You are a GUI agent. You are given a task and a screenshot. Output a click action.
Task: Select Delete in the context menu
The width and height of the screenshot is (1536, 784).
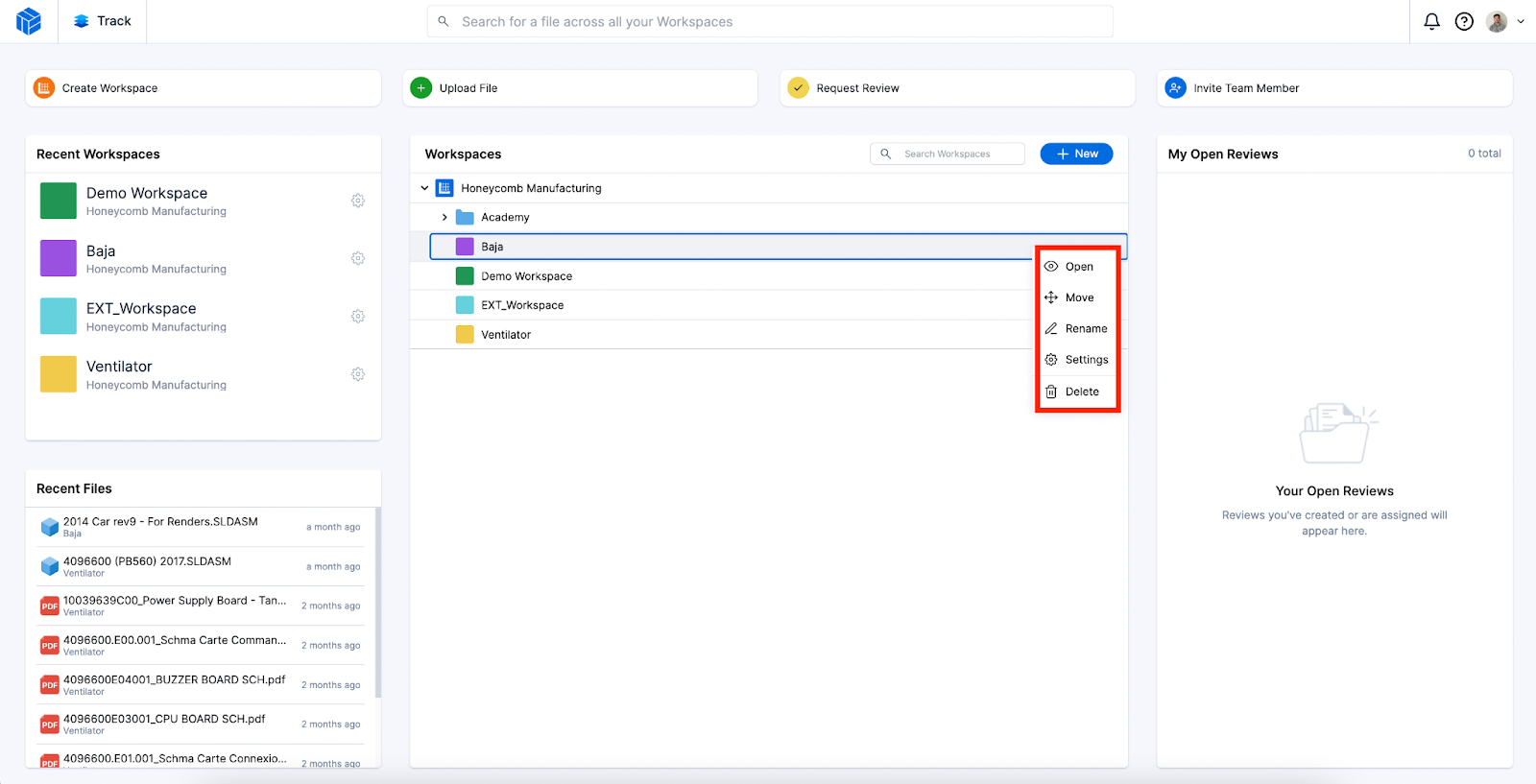[x=1082, y=392]
